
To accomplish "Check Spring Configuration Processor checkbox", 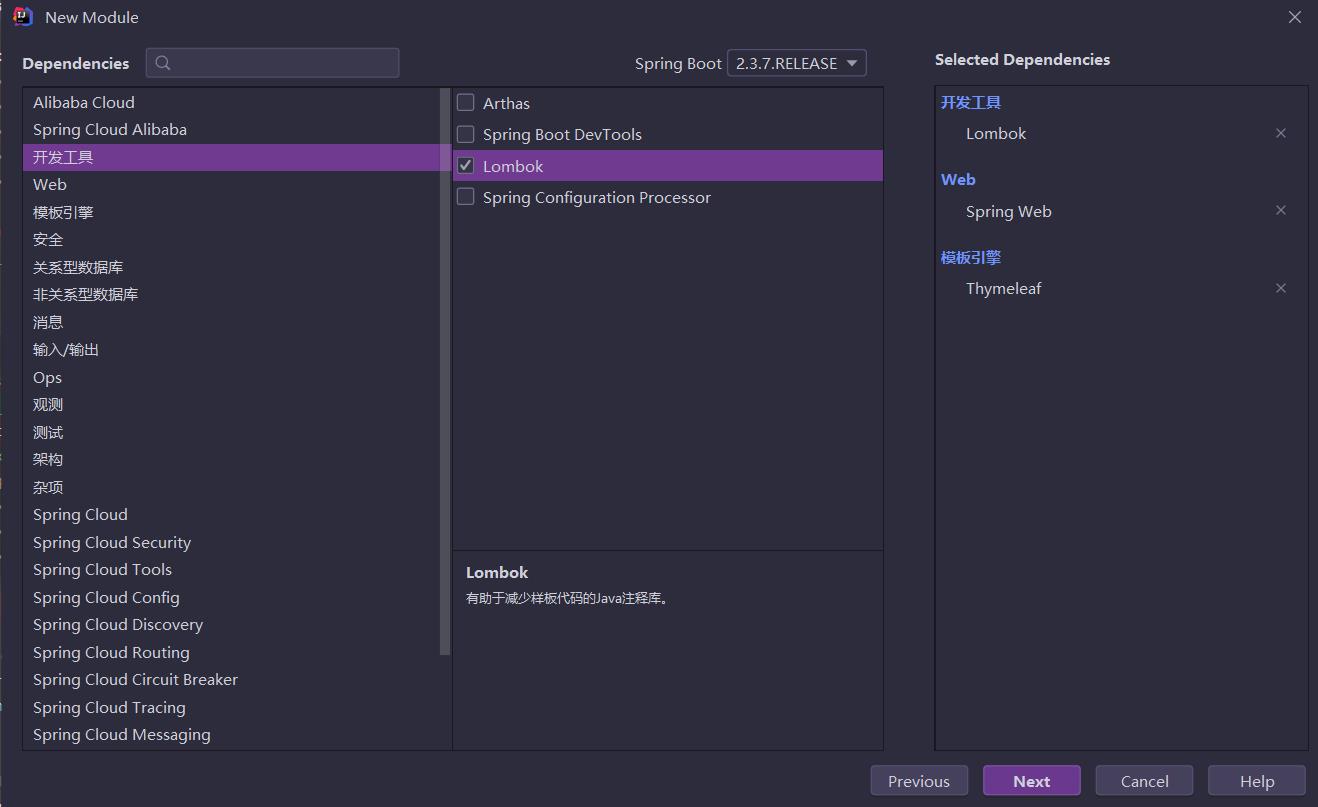I will [466, 197].
